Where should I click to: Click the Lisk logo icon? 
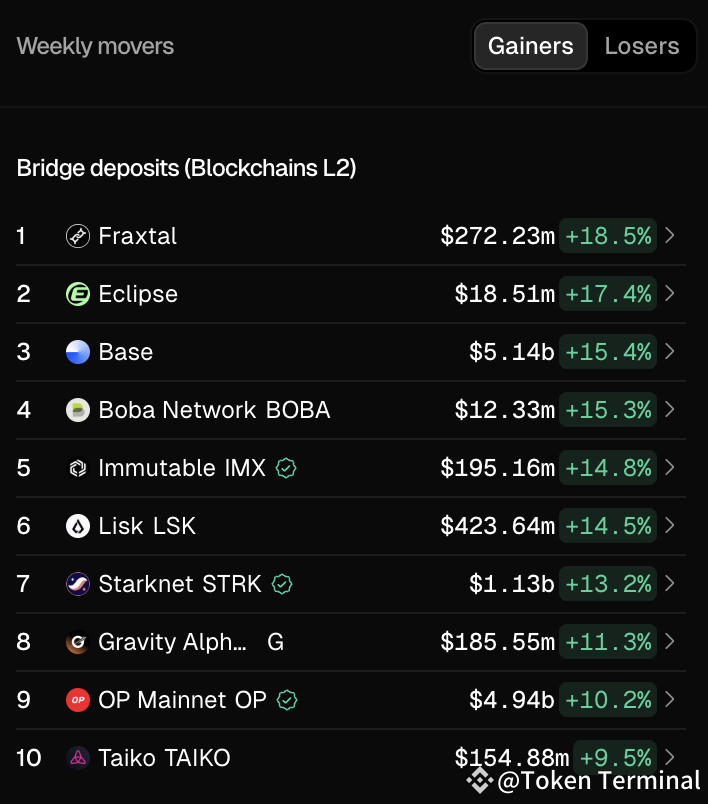point(78,526)
